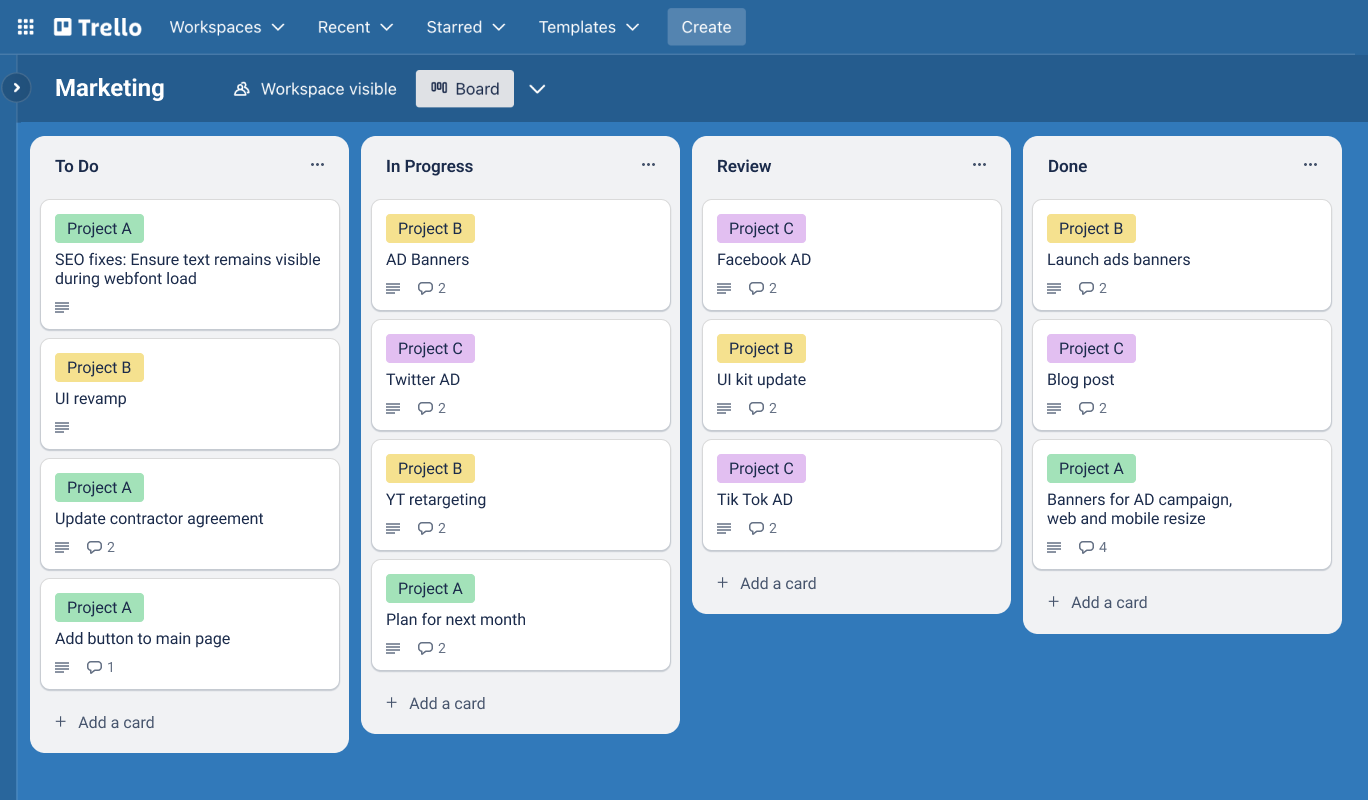Click green Project A label on SEO fixes card
This screenshot has height=800, width=1368.
tap(99, 228)
